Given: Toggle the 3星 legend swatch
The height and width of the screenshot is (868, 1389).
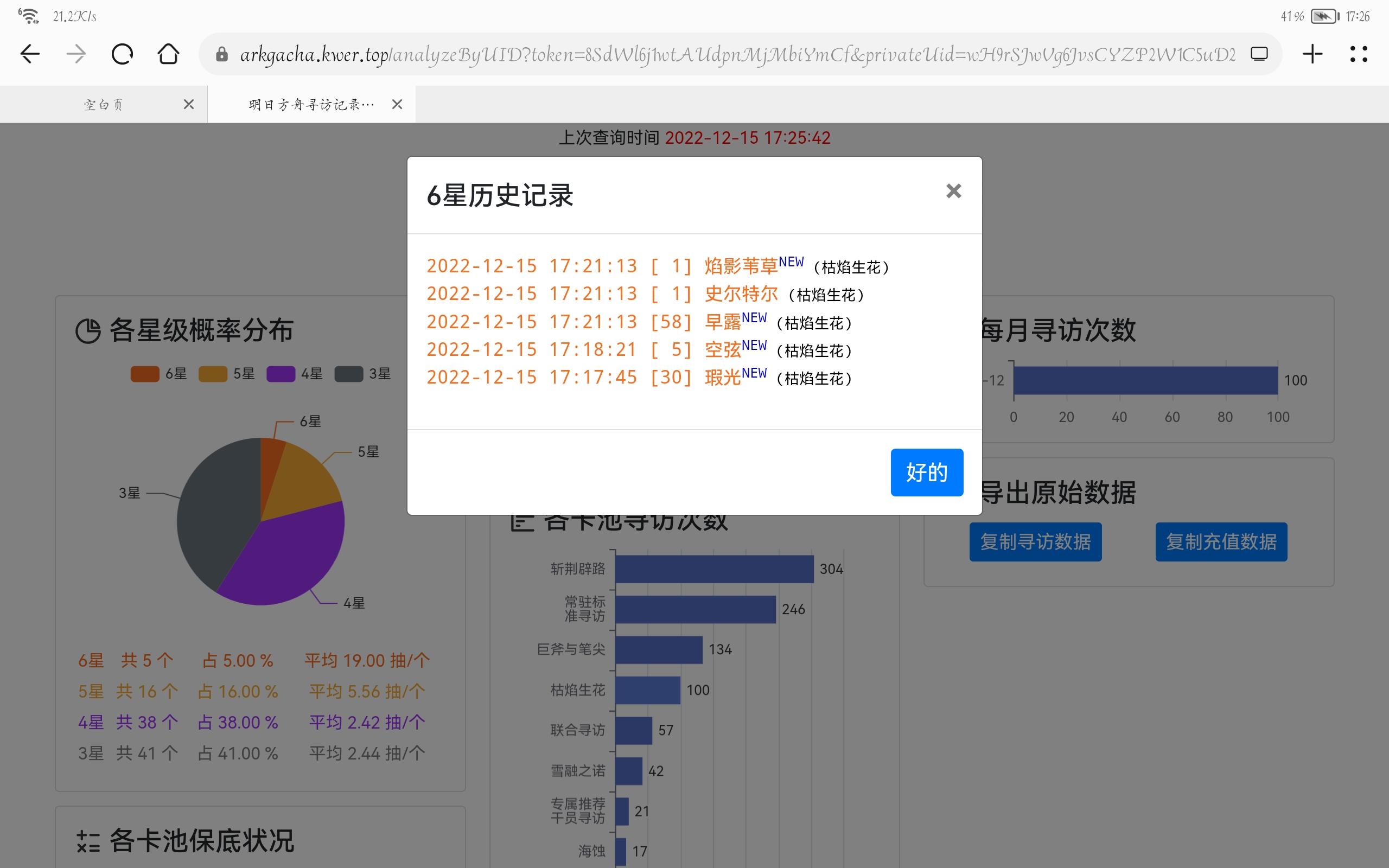Looking at the screenshot, I should coord(348,374).
